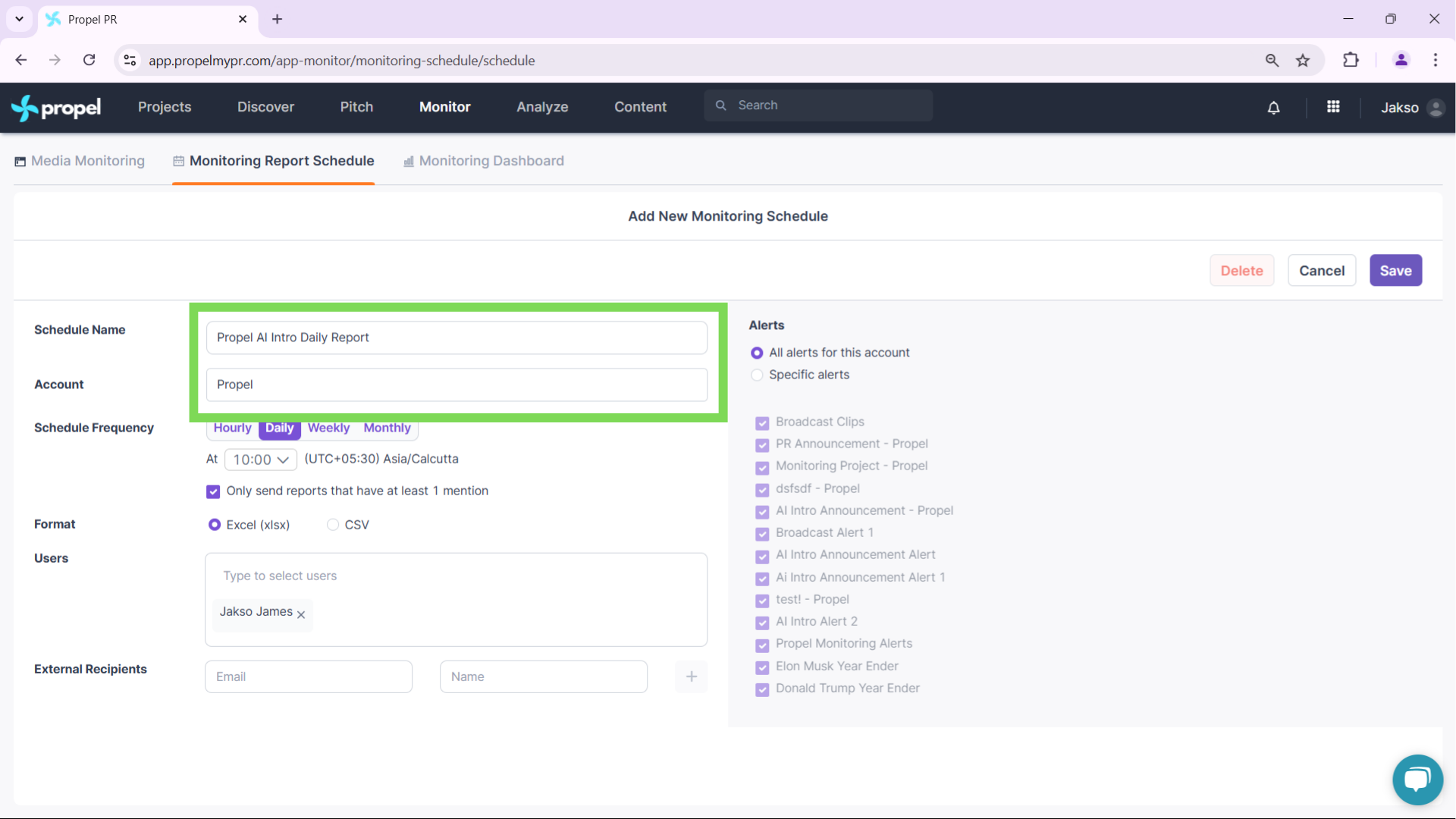Set frequency to Monthly
1456x819 pixels.
coord(387,428)
